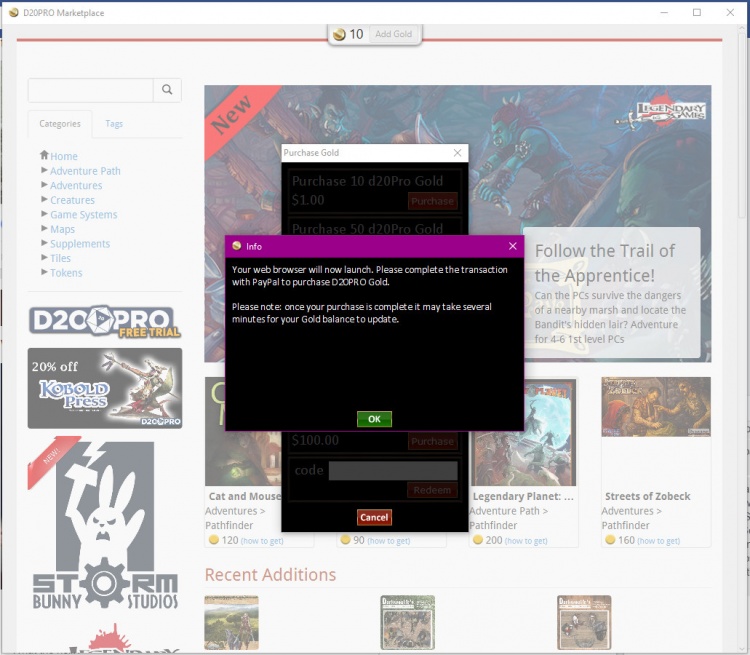Click Purchase for 10 d20Pro Gold
The height and width of the screenshot is (655, 750).
(432, 201)
